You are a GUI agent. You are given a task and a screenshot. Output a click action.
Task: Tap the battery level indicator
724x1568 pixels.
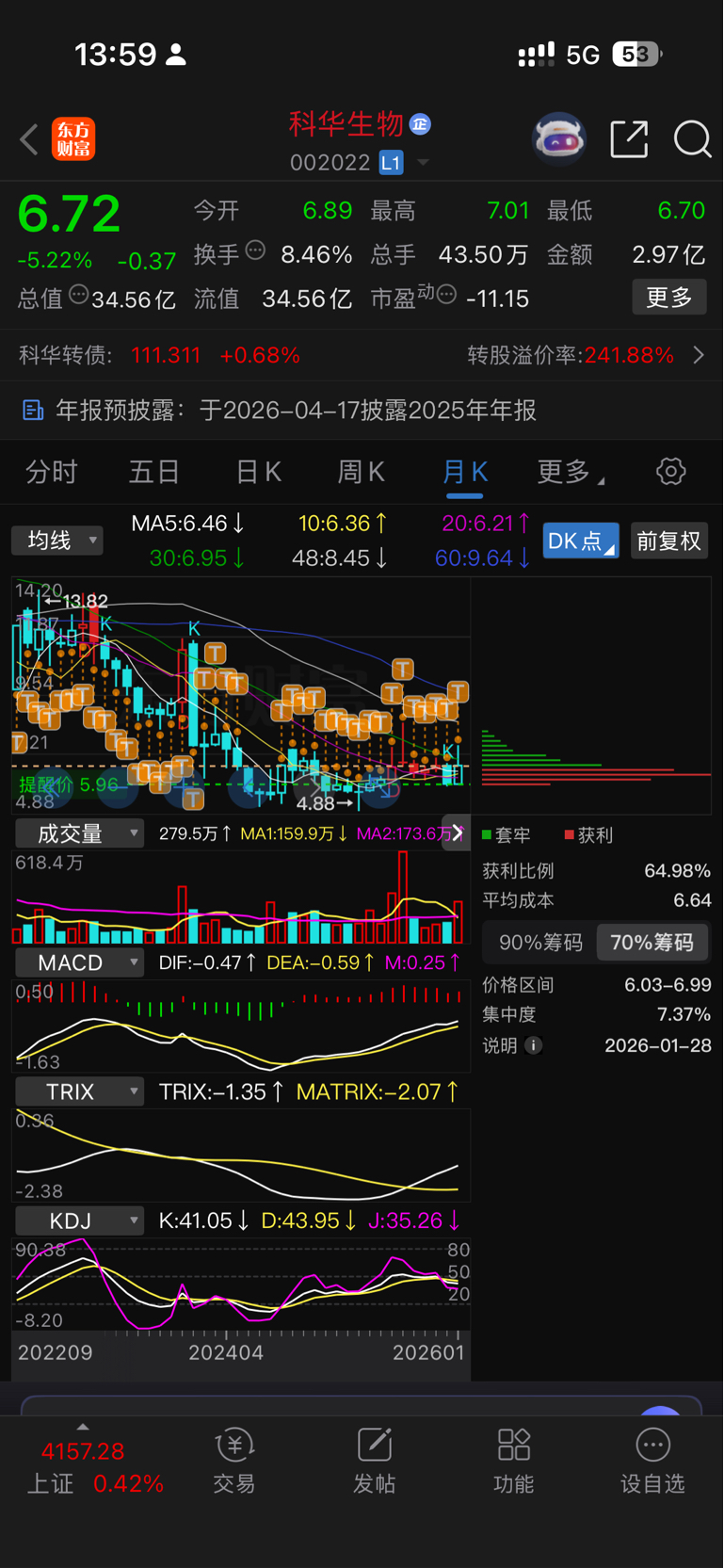tap(637, 54)
